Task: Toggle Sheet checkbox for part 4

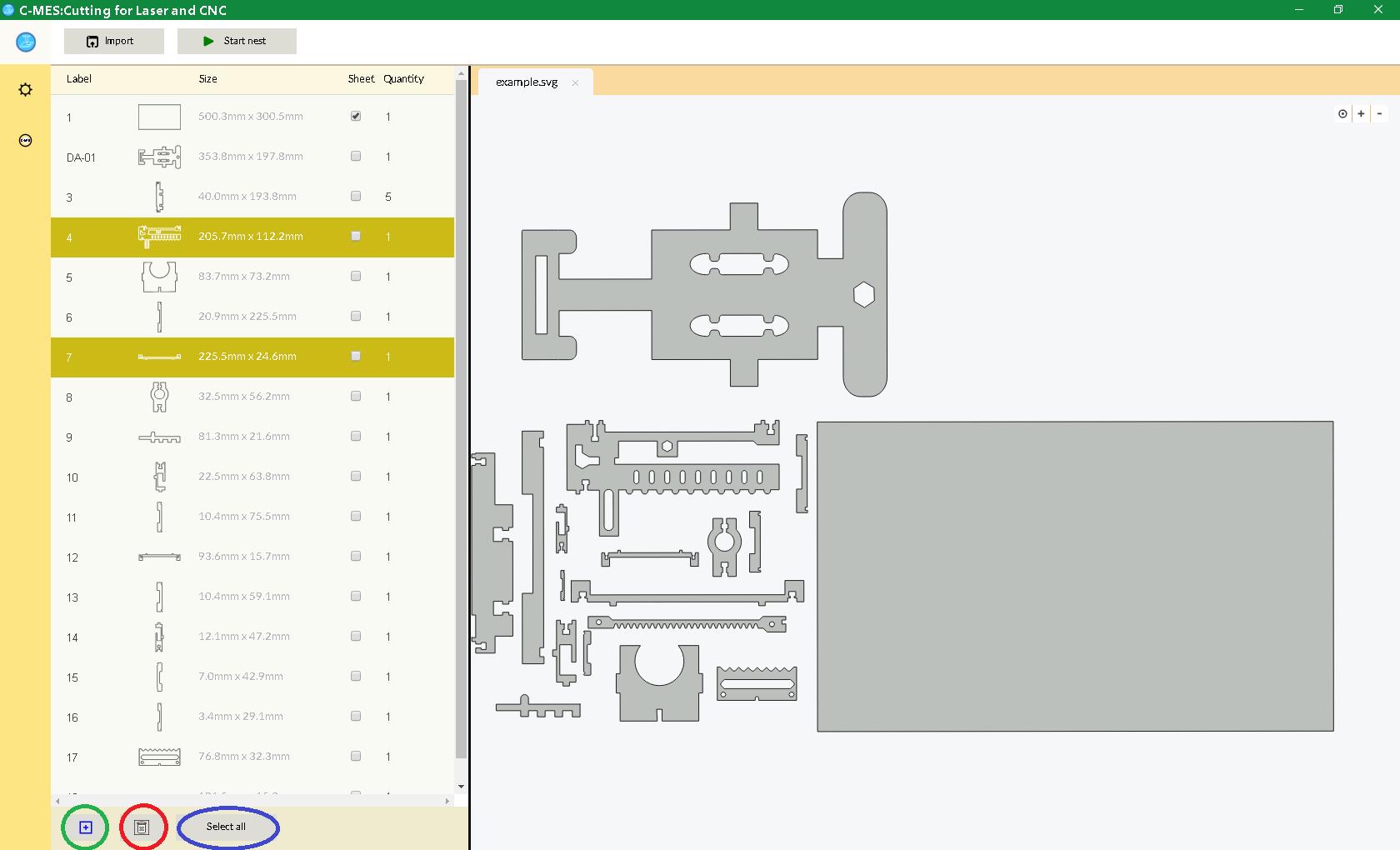Action: click(x=356, y=236)
